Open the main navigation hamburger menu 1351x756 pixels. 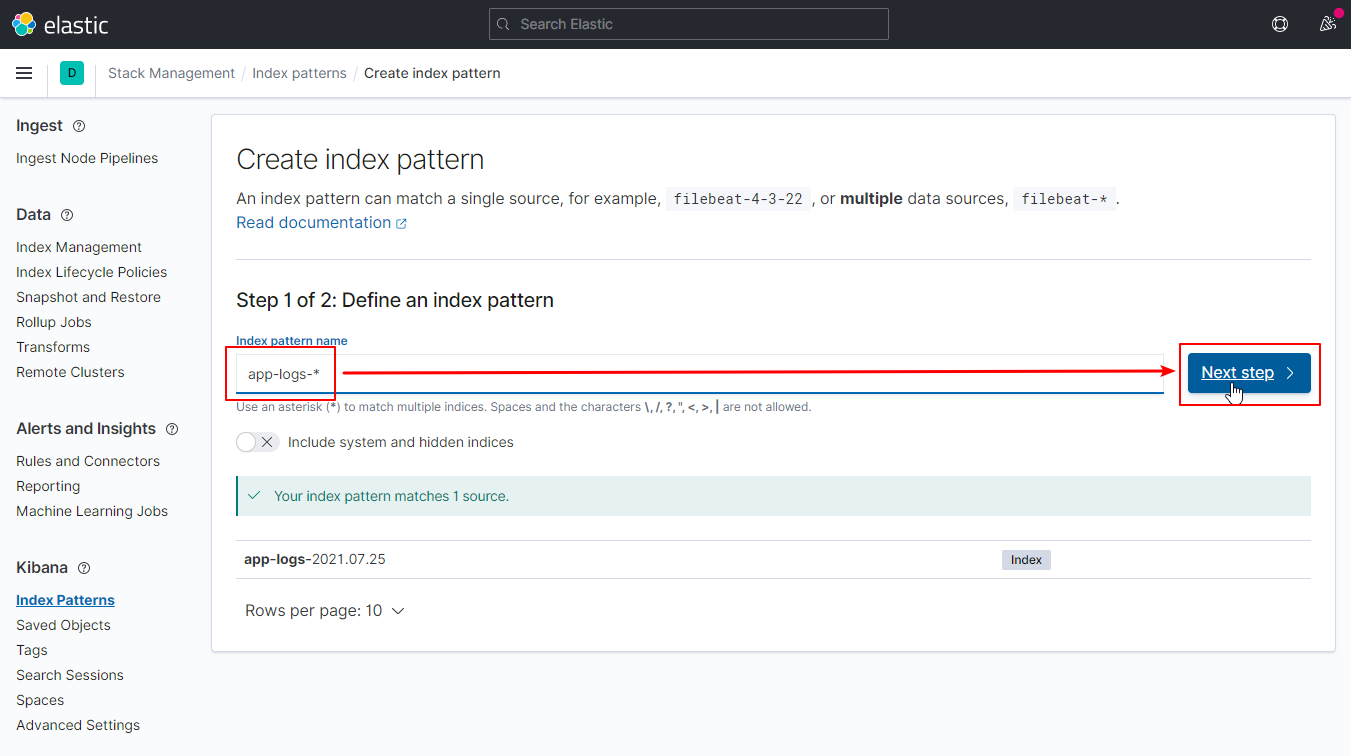tap(24, 73)
